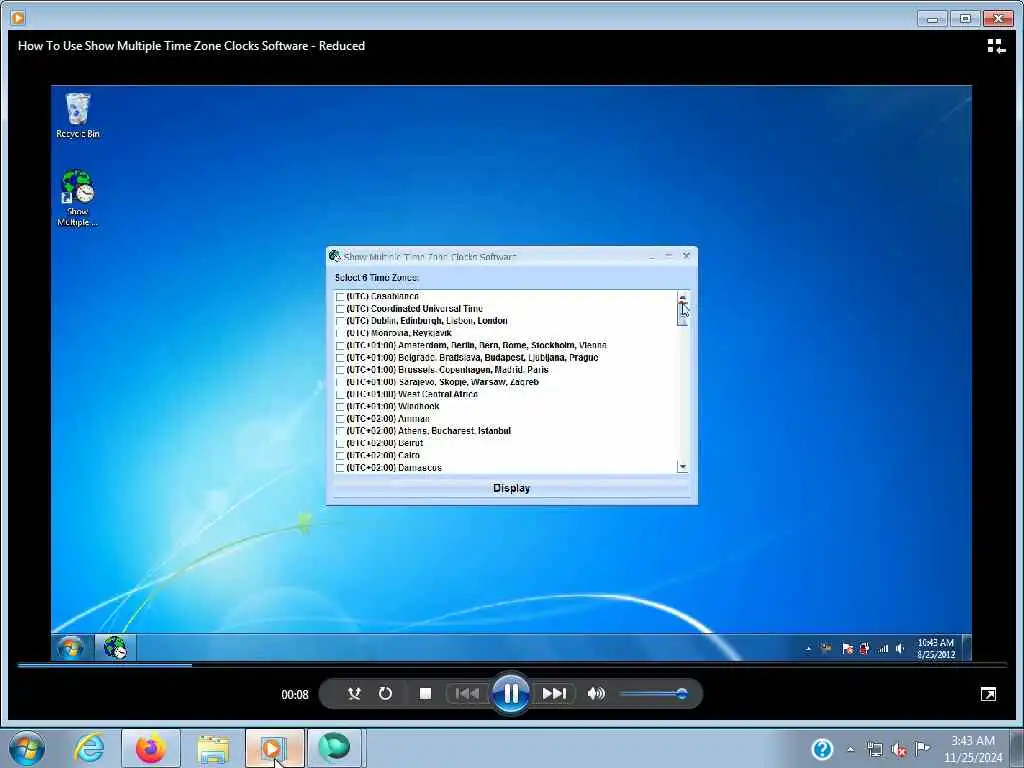The image size is (1024, 768).
Task: Click the time zone list up arrow
Action: (682, 296)
